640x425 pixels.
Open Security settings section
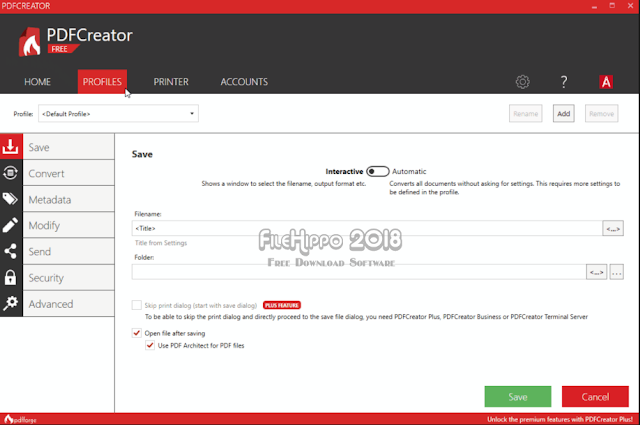[x=69, y=278]
